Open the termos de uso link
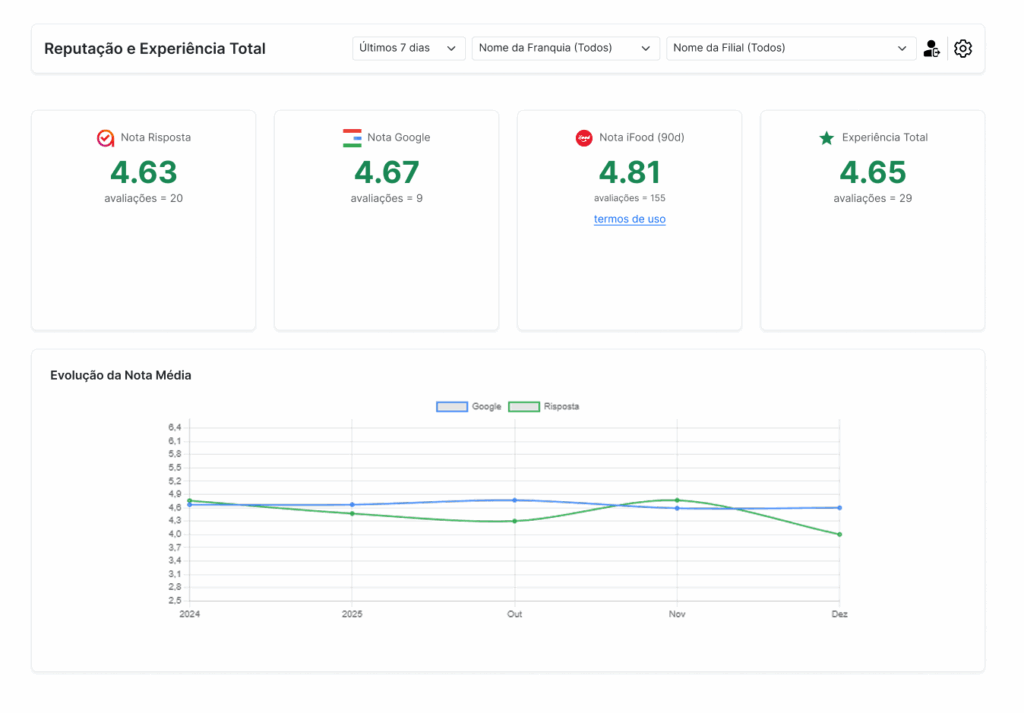 click(x=629, y=219)
